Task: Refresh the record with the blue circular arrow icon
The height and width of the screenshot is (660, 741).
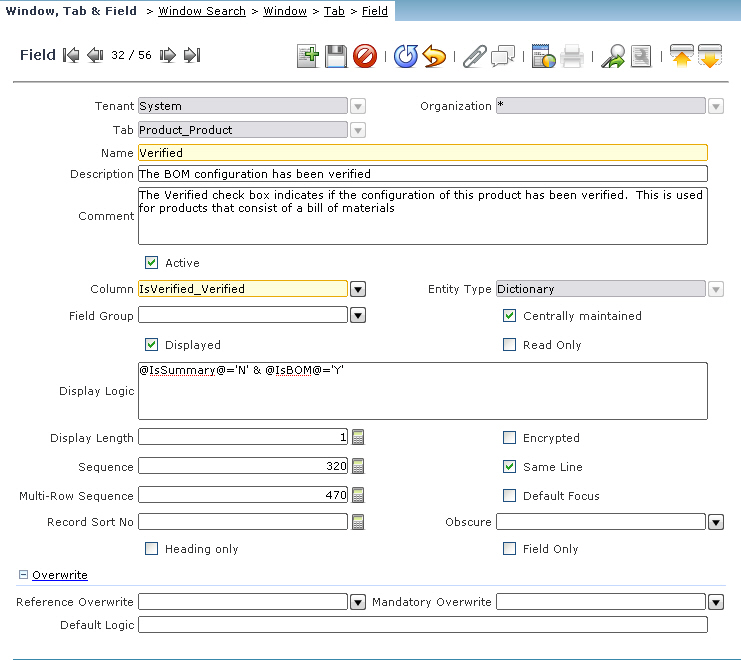Action: (405, 56)
